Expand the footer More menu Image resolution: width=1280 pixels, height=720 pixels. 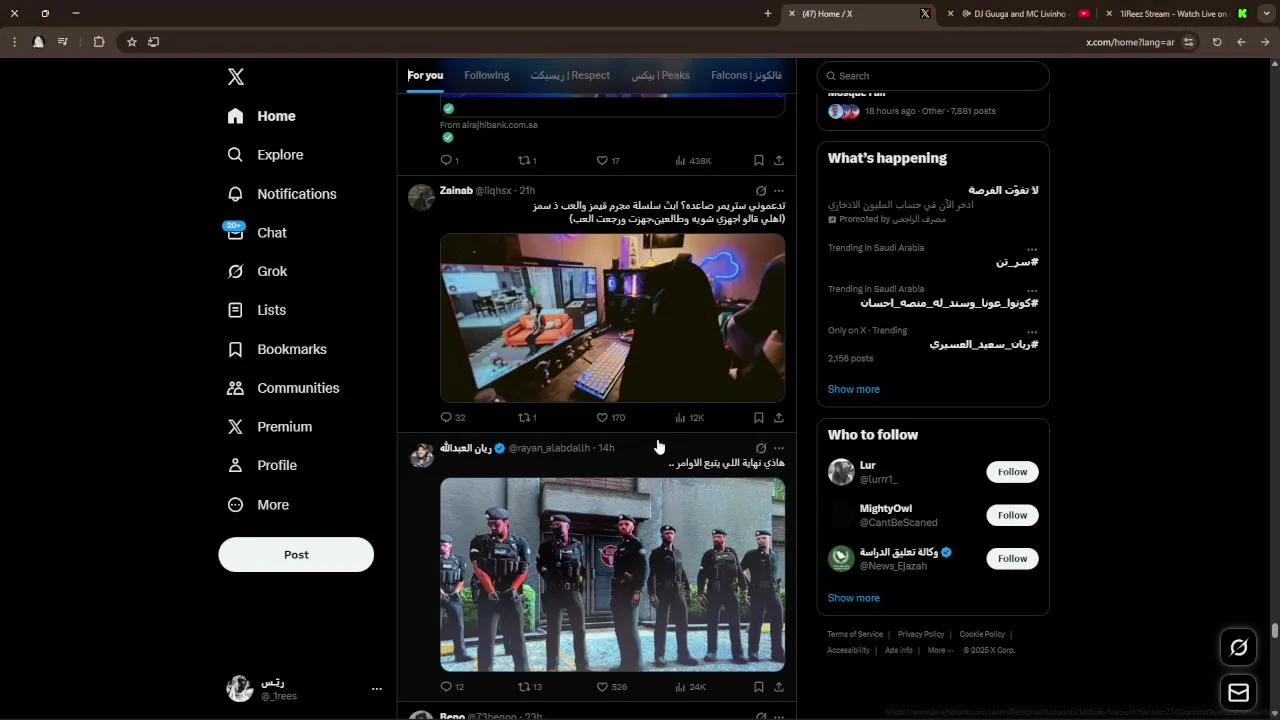(939, 650)
